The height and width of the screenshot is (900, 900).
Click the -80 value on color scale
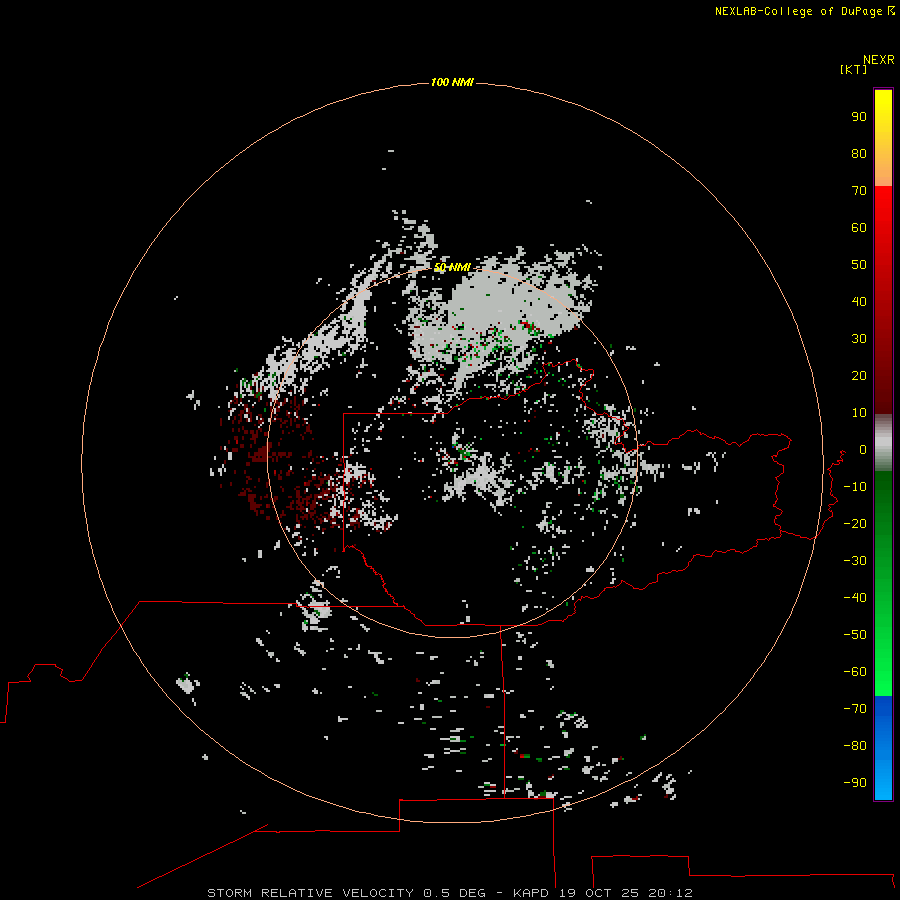(x=855, y=746)
